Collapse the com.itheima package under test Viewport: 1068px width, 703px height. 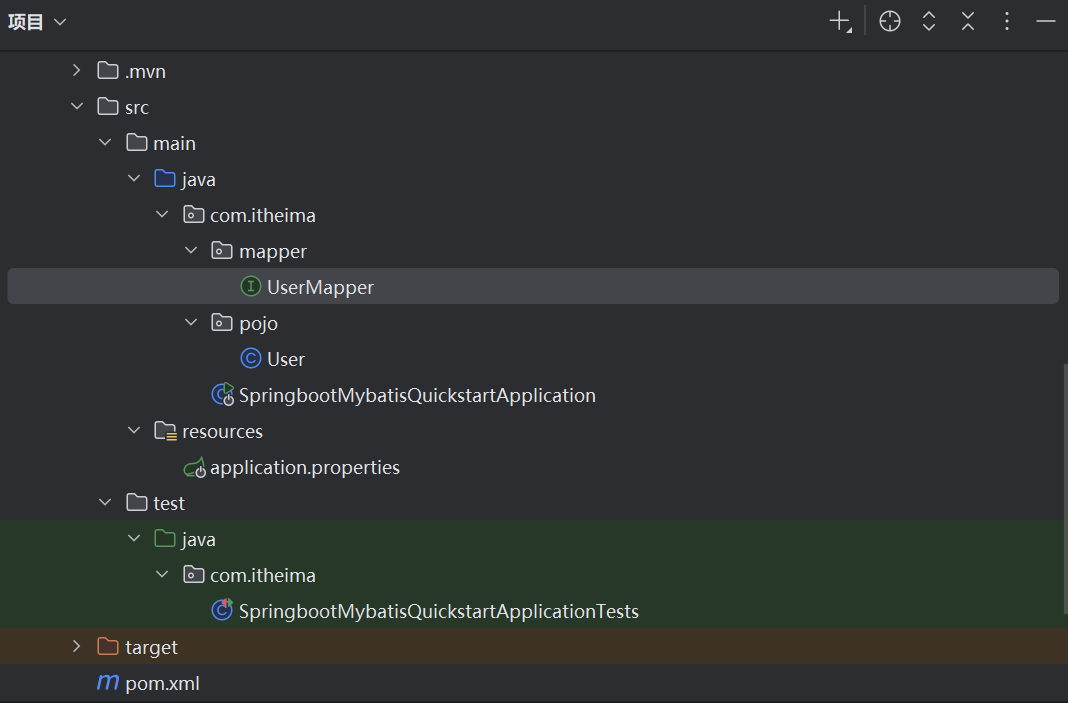pyautogui.click(x=162, y=574)
